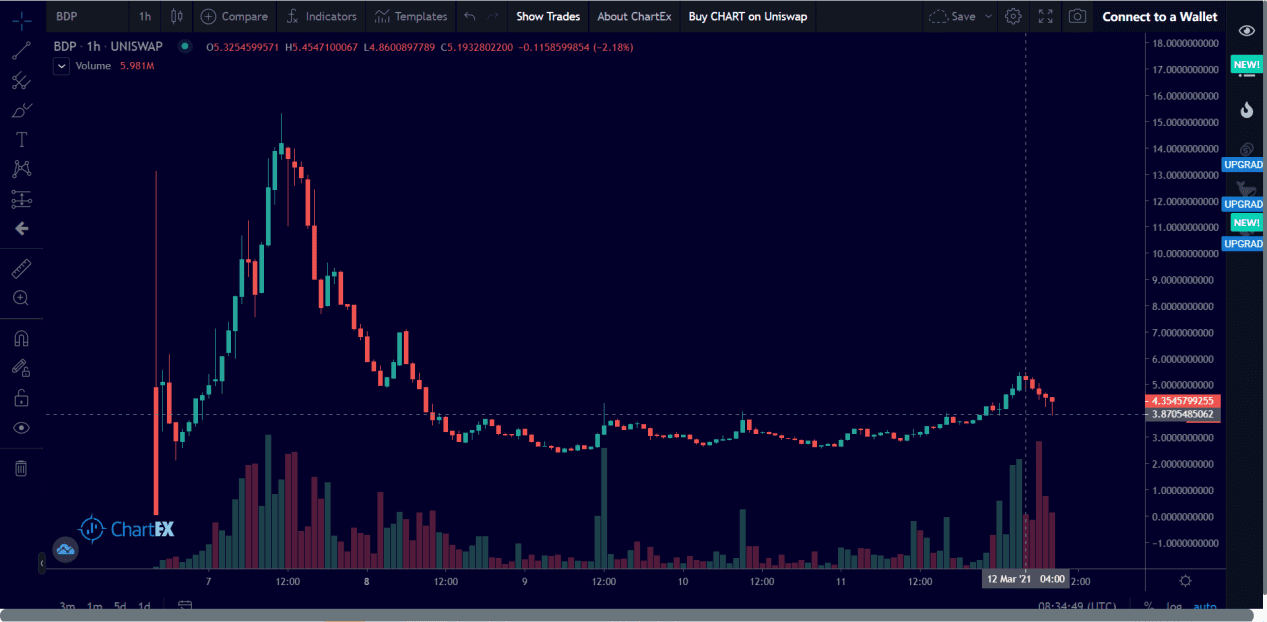The width and height of the screenshot is (1267, 622).
Task: Click the Show Trades button
Action: tap(548, 16)
